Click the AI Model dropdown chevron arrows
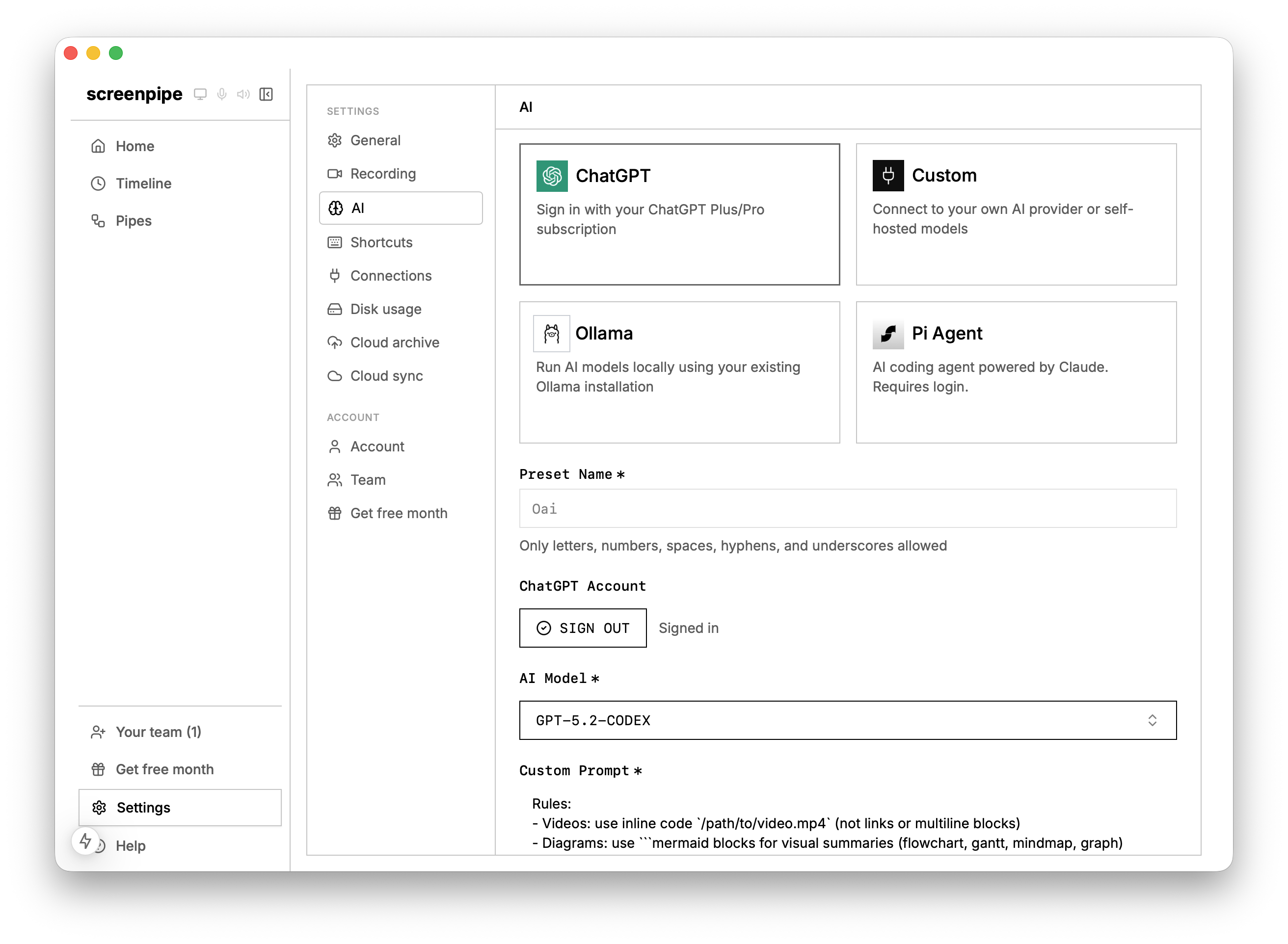 click(1152, 720)
